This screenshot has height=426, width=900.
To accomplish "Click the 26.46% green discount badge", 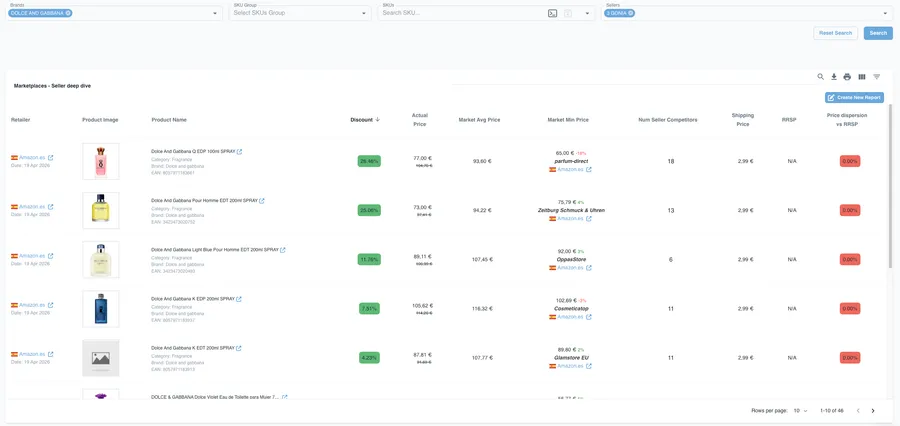I will tap(369, 161).
